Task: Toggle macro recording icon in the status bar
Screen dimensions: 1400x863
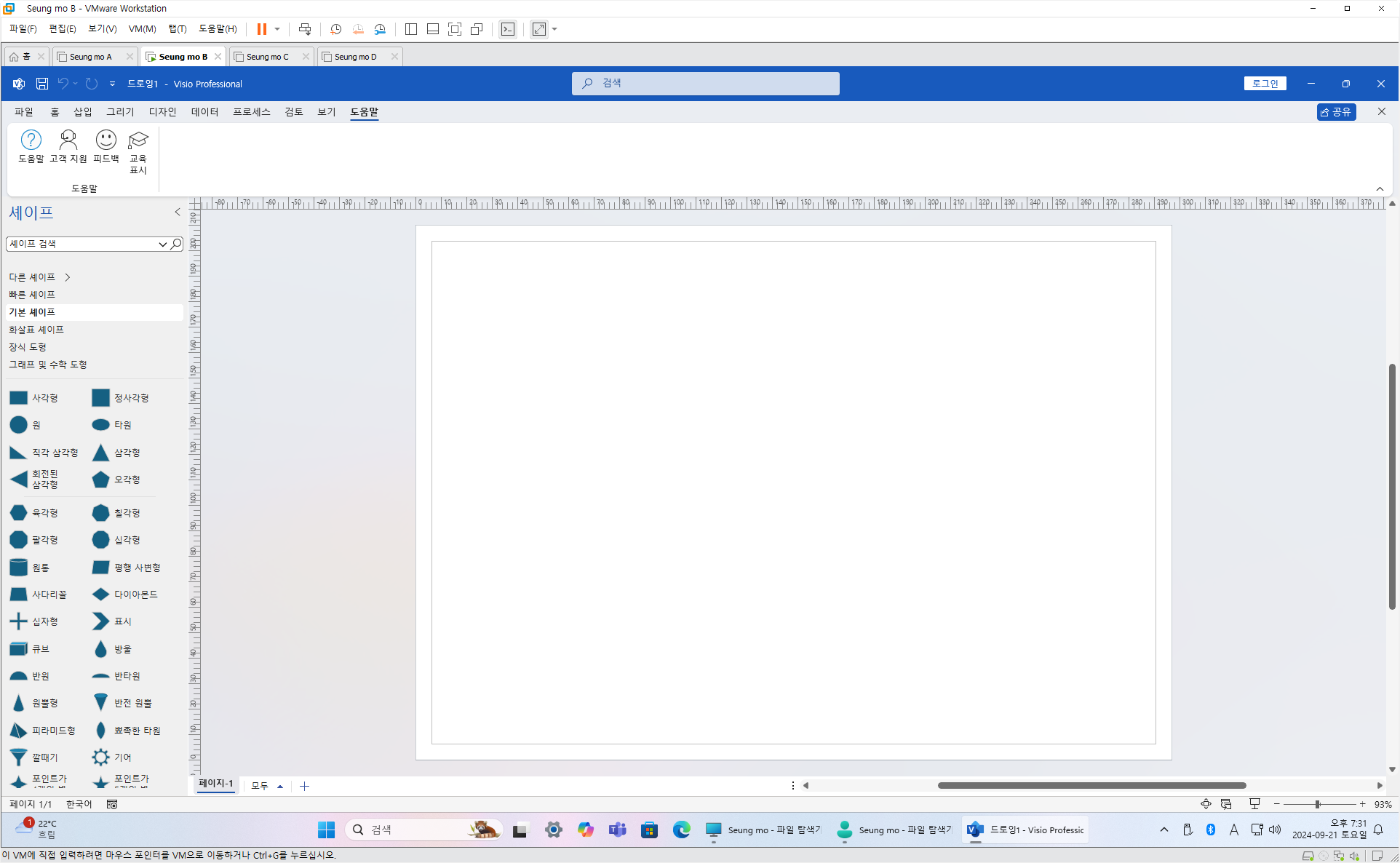Action: 112,804
